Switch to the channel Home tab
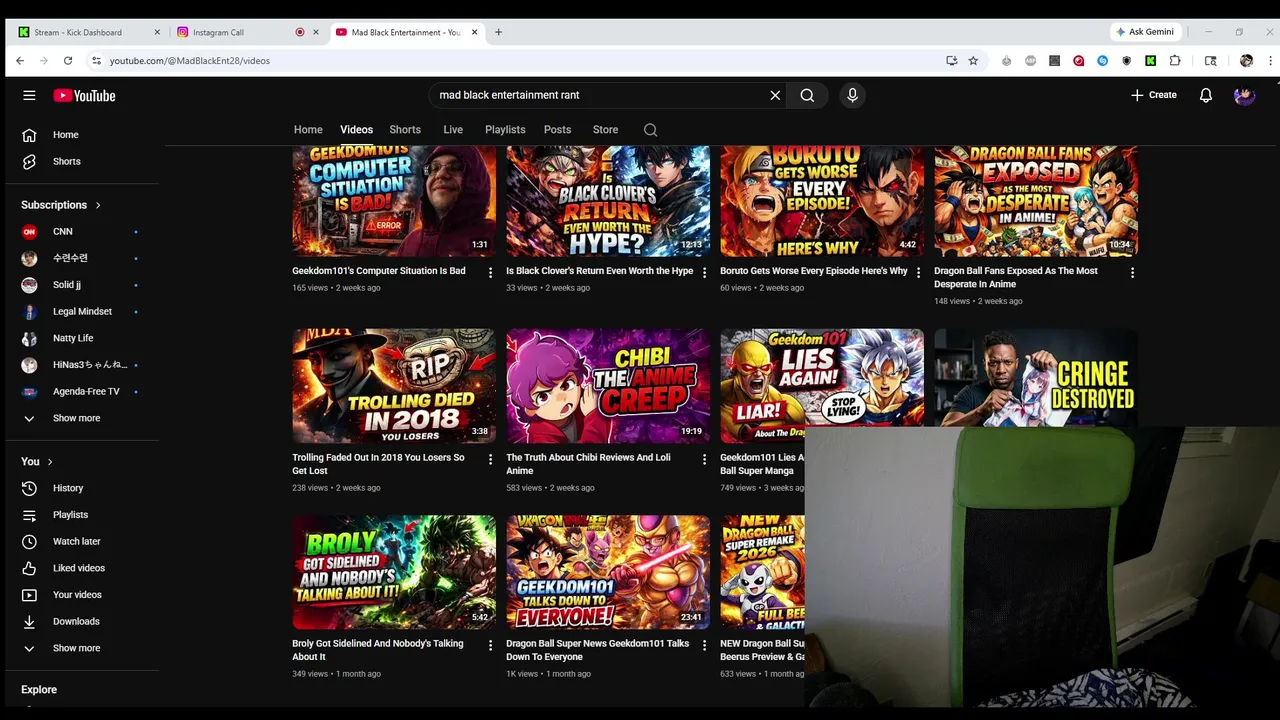Screen dimensions: 1280x720 (308, 130)
